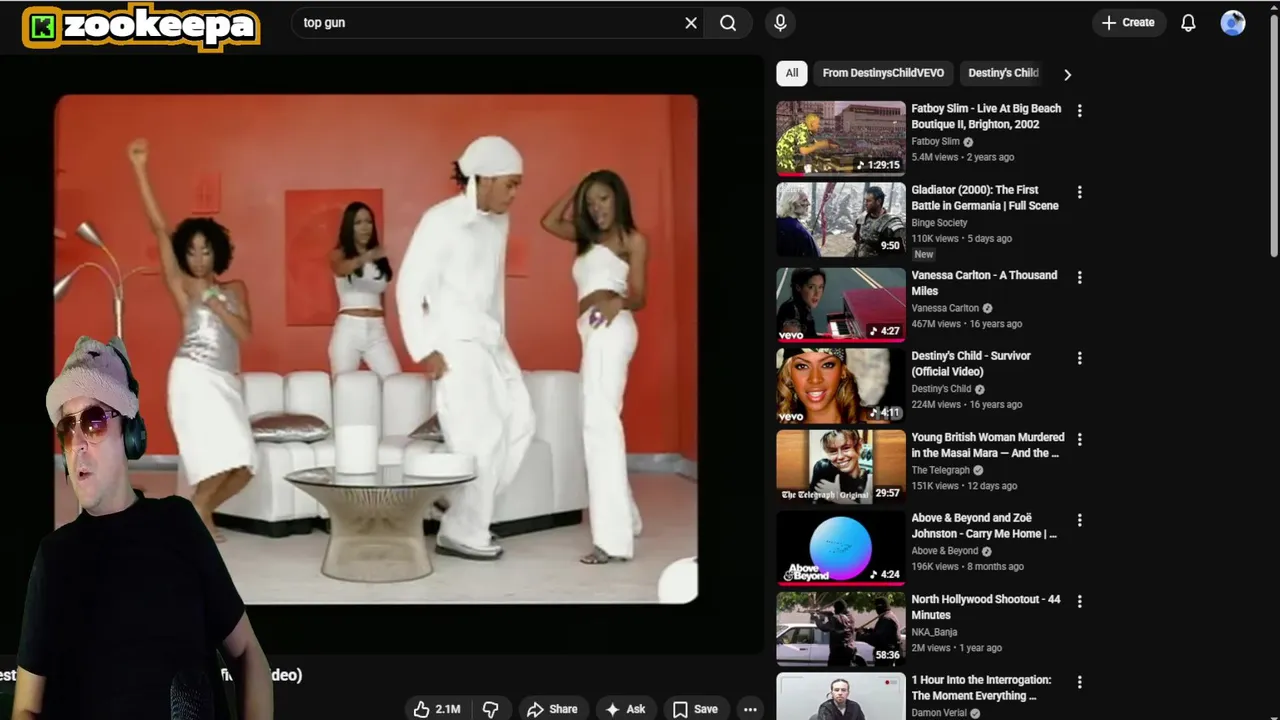Viewport: 1280px width, 720px height.
Task: Click the 'NKA_Banja' channel name
Action: [x=934, y=632]
